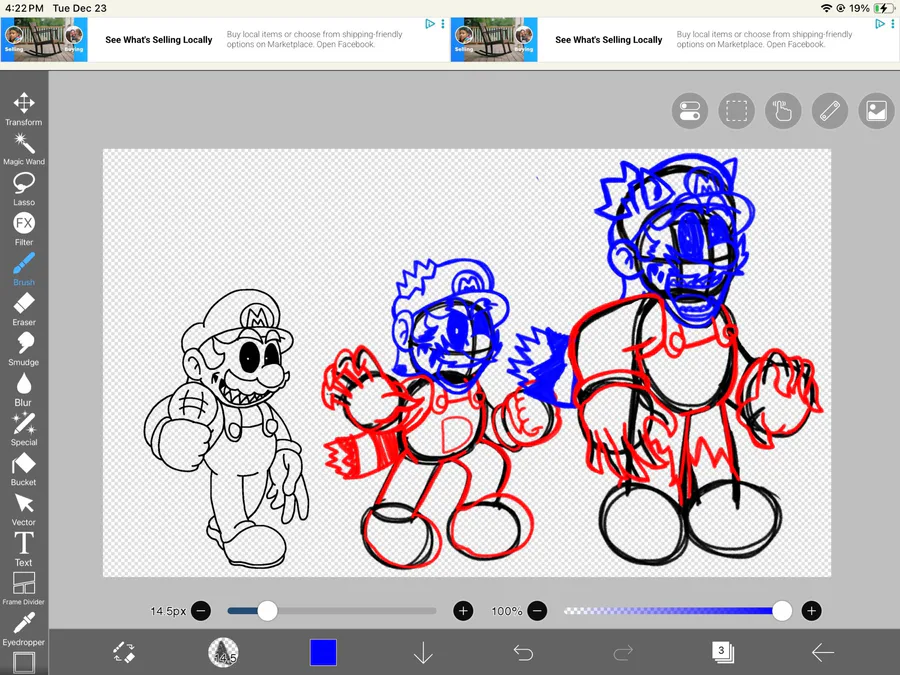Select the Blur tool
900x675 pixels.
[x=24, y=389]
